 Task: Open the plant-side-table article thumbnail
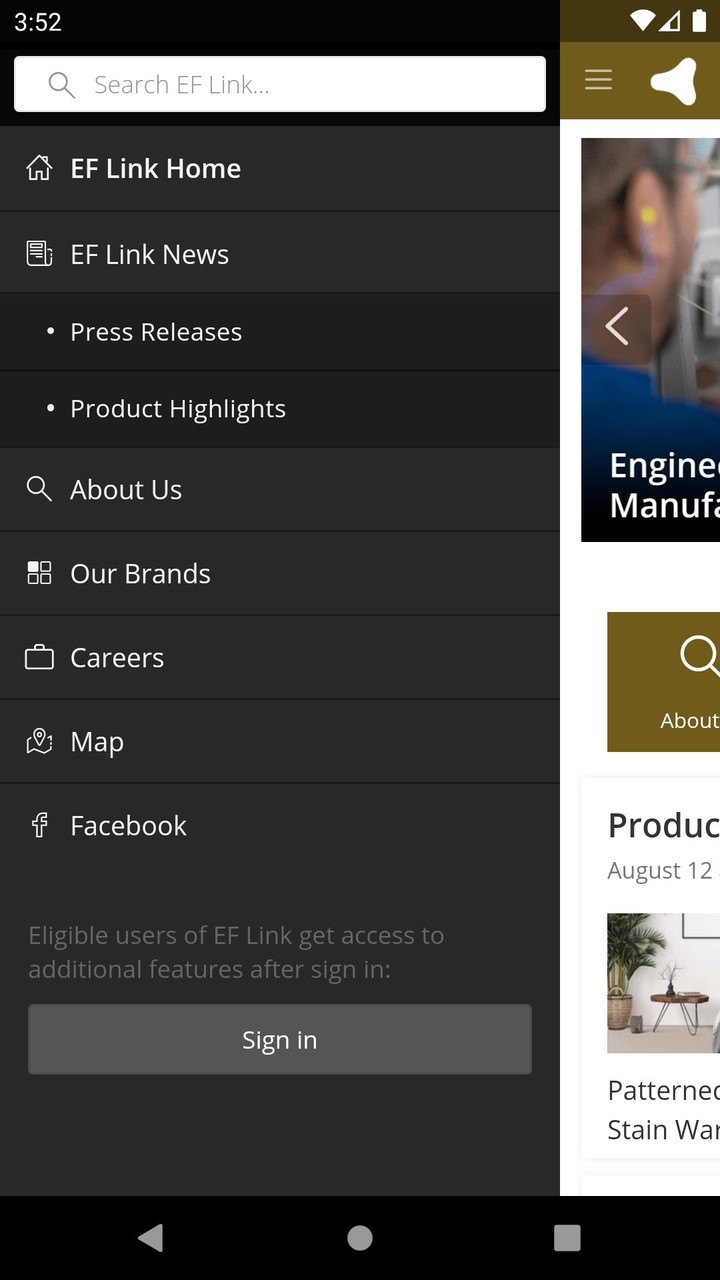(663, 983)
